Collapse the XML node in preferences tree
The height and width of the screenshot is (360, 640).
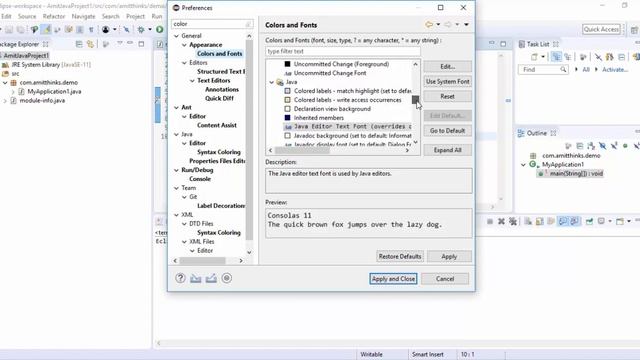(176, 215)
